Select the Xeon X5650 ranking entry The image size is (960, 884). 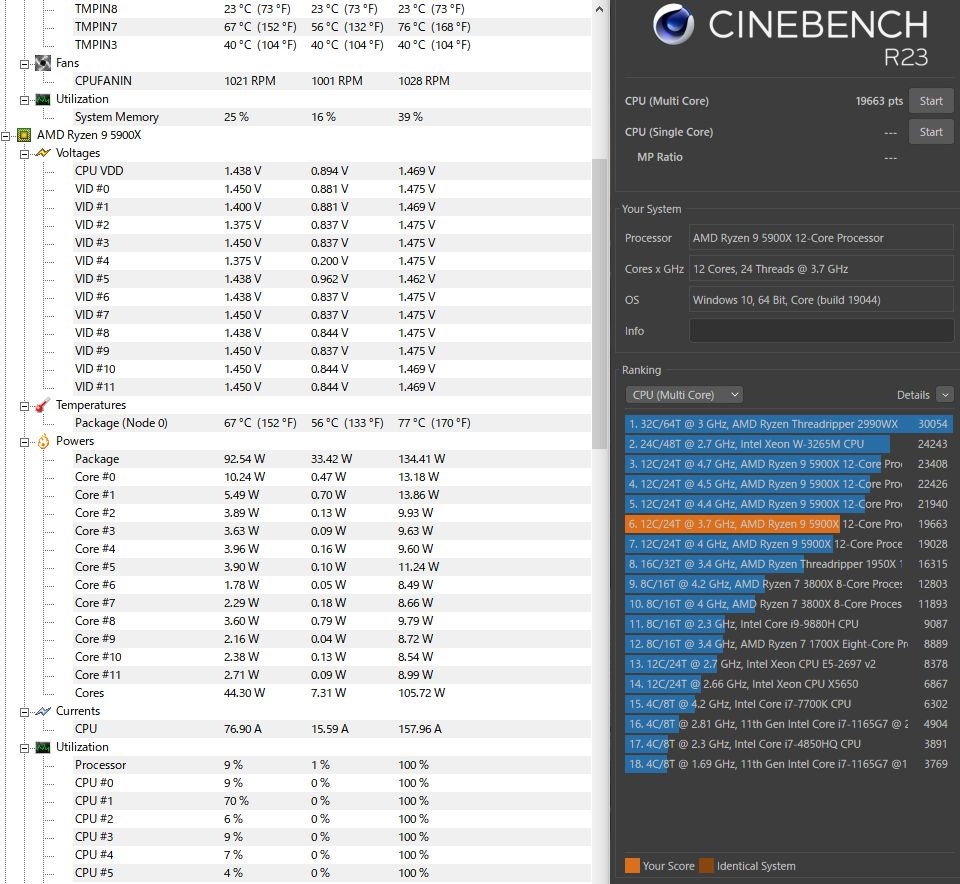(x=789, y=684)
